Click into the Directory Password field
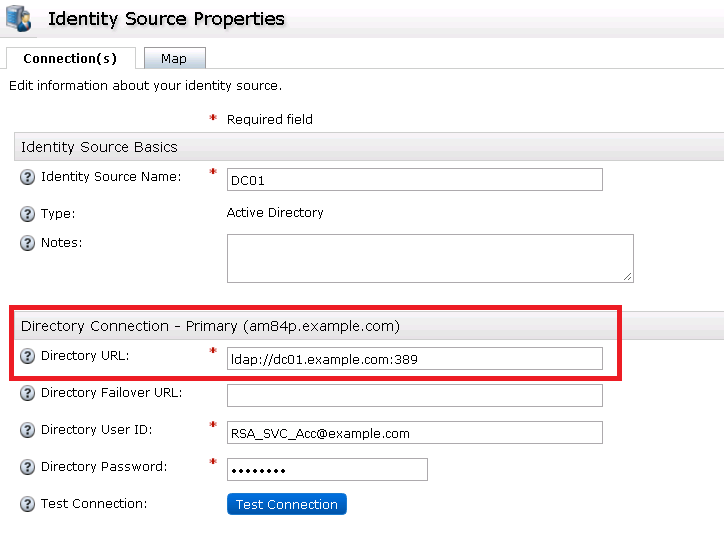This screenshot has height=536, width=724. pos(327,470)
